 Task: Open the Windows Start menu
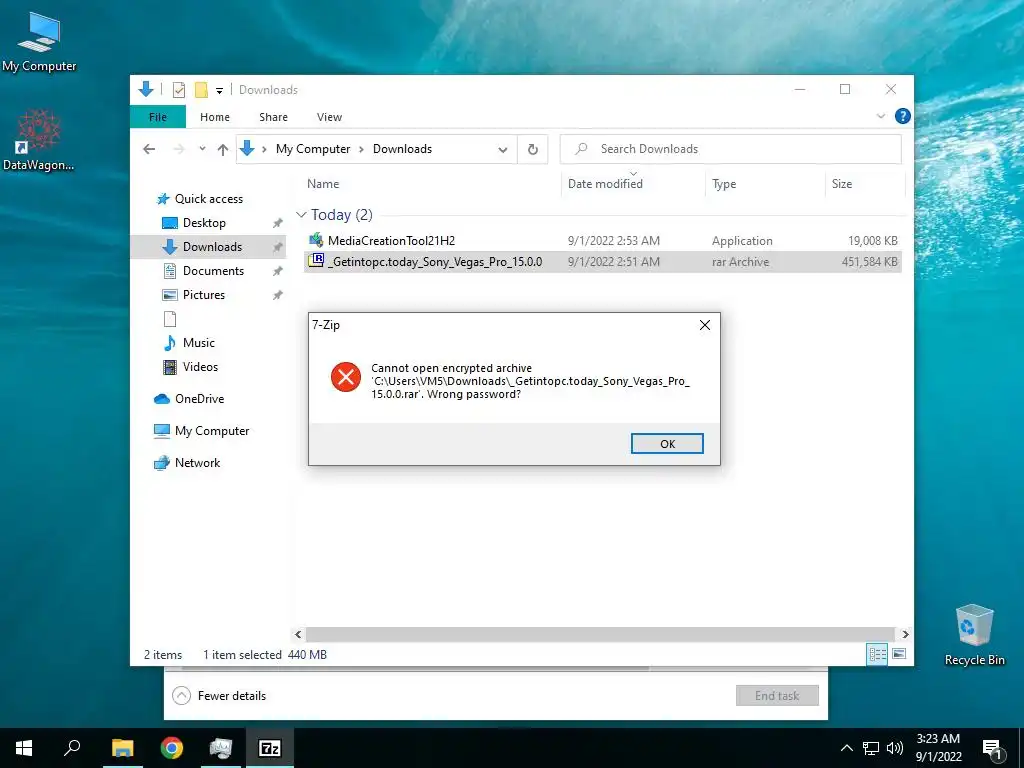[24, 748]
